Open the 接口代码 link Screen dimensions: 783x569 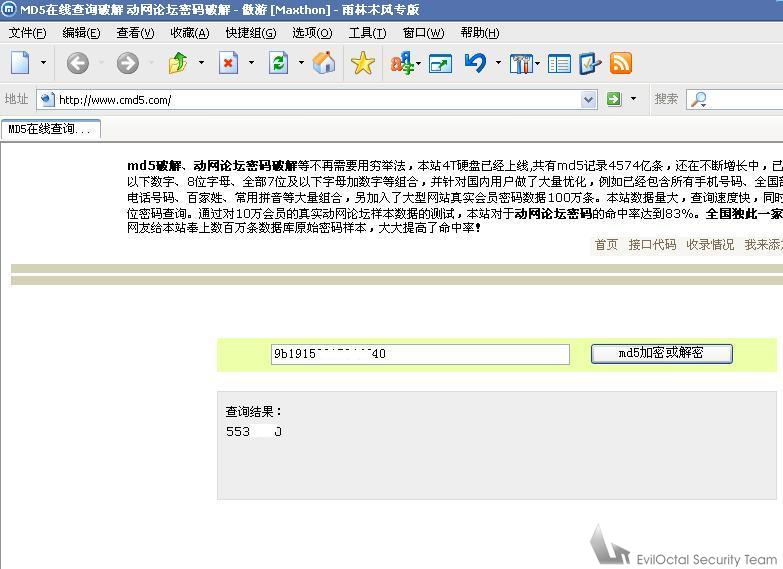[652, 244]
